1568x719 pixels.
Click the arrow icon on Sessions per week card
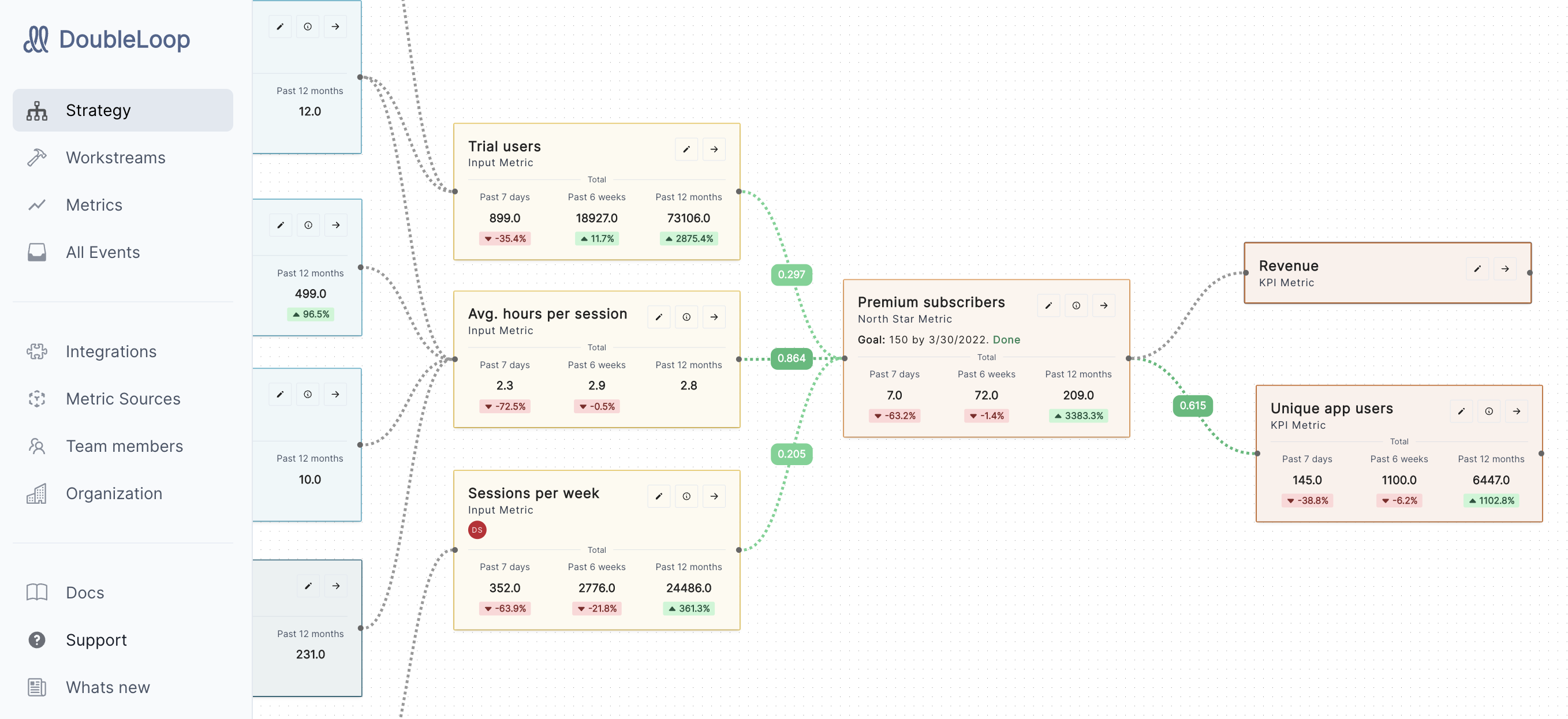coord(714,496)
